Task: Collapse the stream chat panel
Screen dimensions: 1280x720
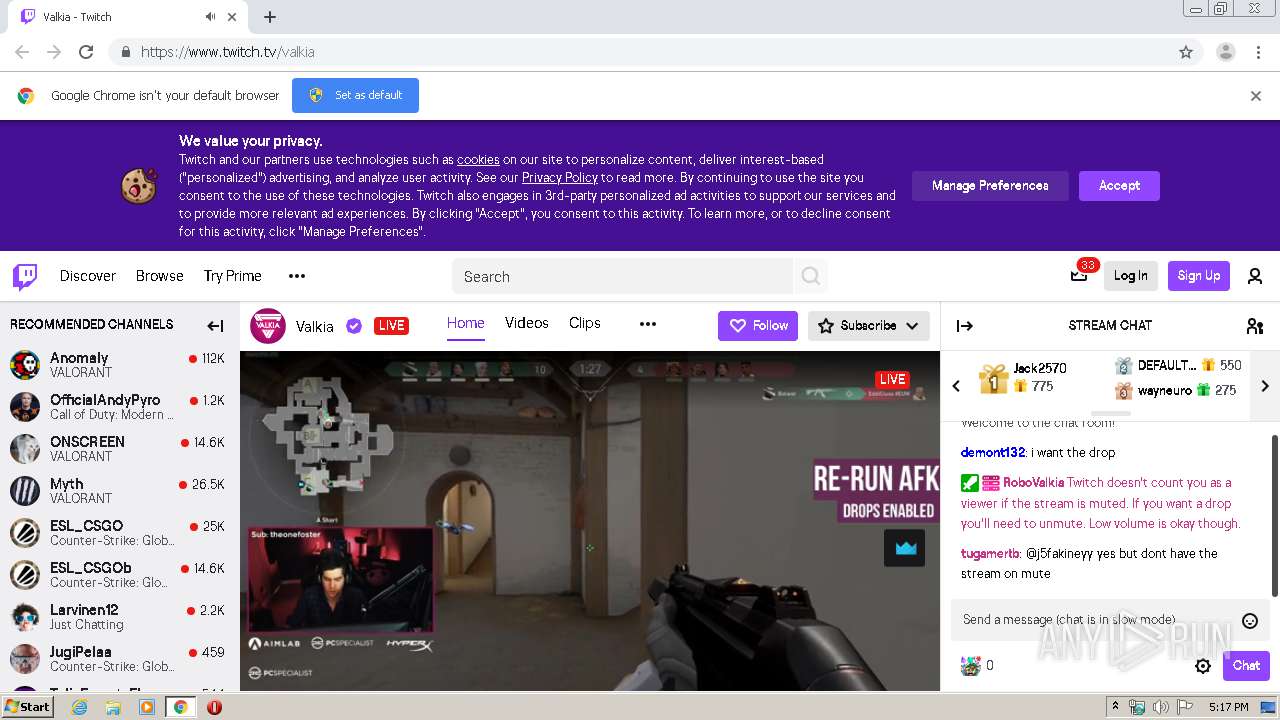Action: coord(965,325)
